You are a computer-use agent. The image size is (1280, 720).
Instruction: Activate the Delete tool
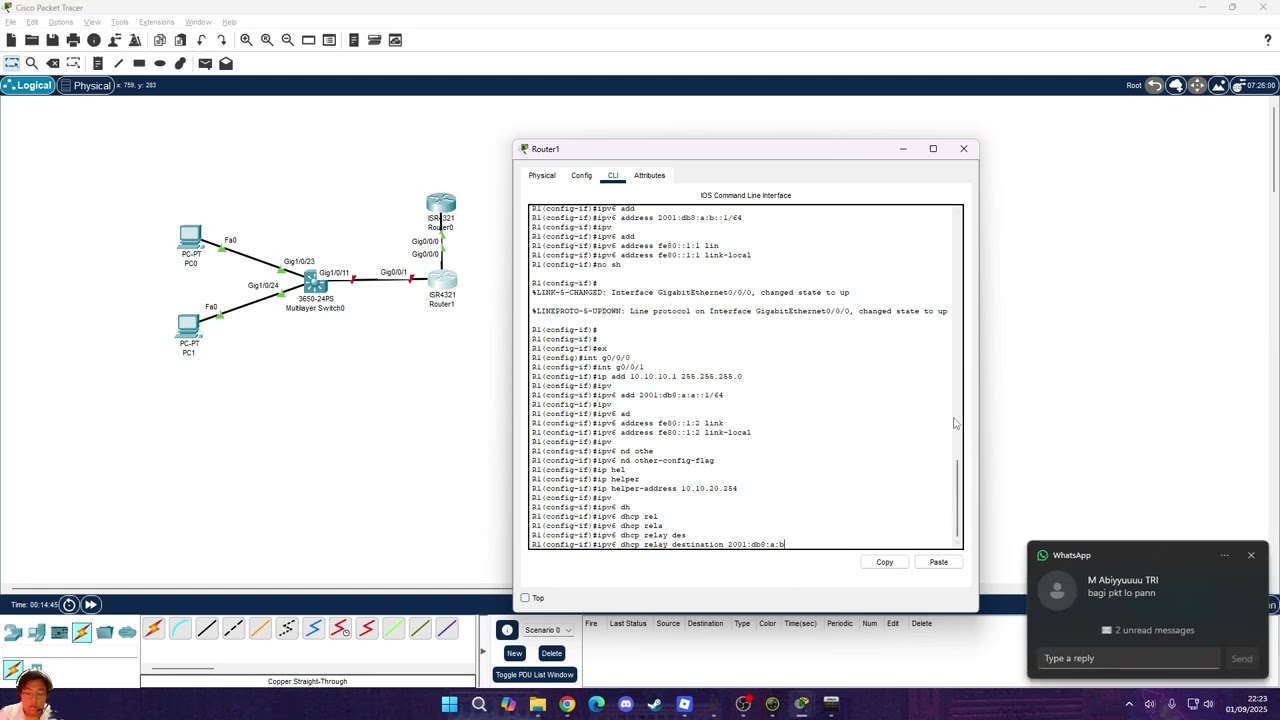point(53,63)
